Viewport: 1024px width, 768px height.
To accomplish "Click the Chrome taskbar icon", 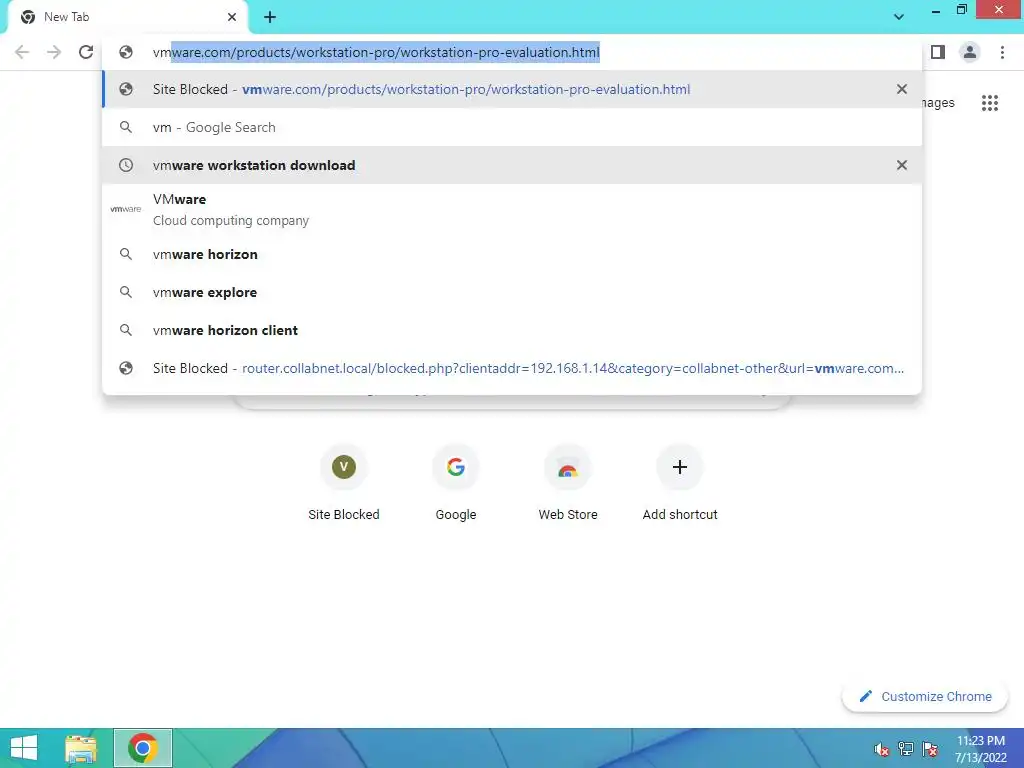I will pyautogui.click(x=143, y=748).
